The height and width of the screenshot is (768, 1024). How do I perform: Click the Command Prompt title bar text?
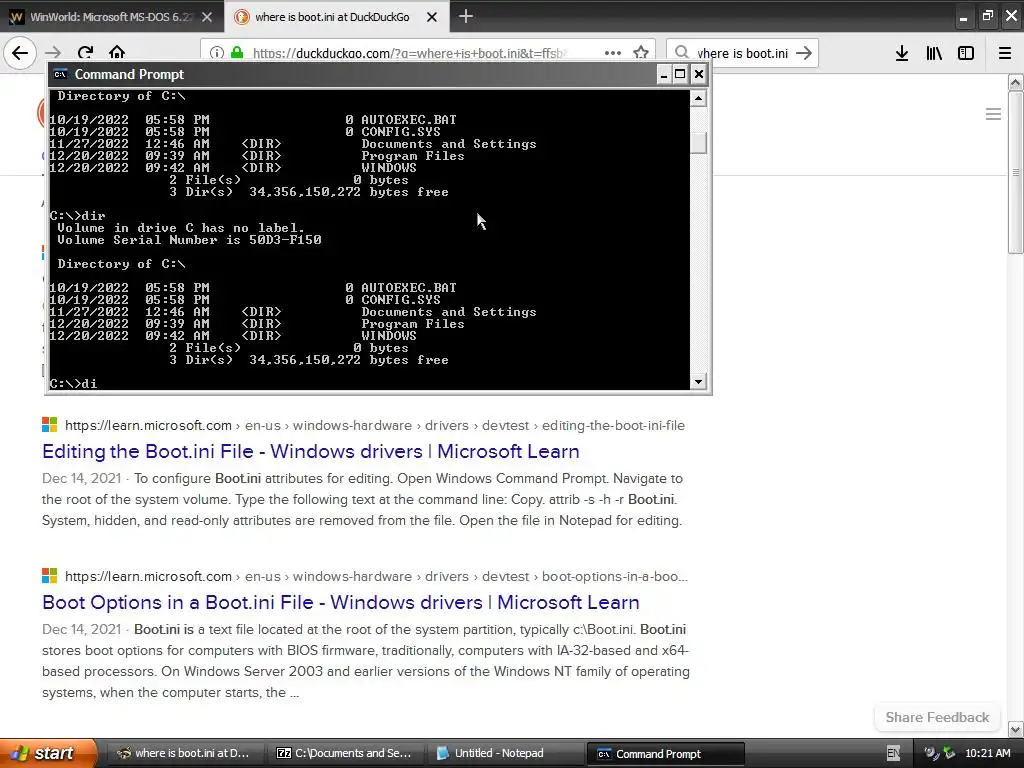tap(129, 74)
